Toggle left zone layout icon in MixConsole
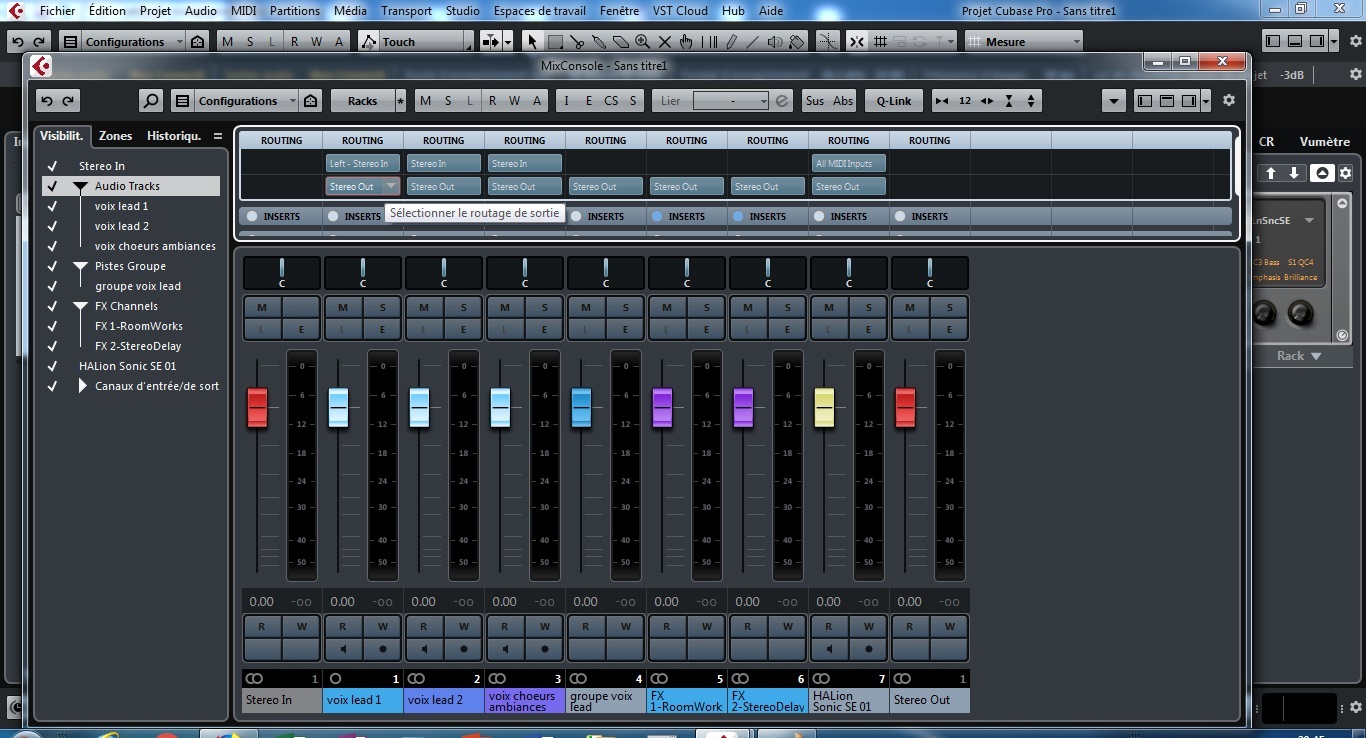The height and width of the screenshot is (738, 1366). [x=1145, y=101]
